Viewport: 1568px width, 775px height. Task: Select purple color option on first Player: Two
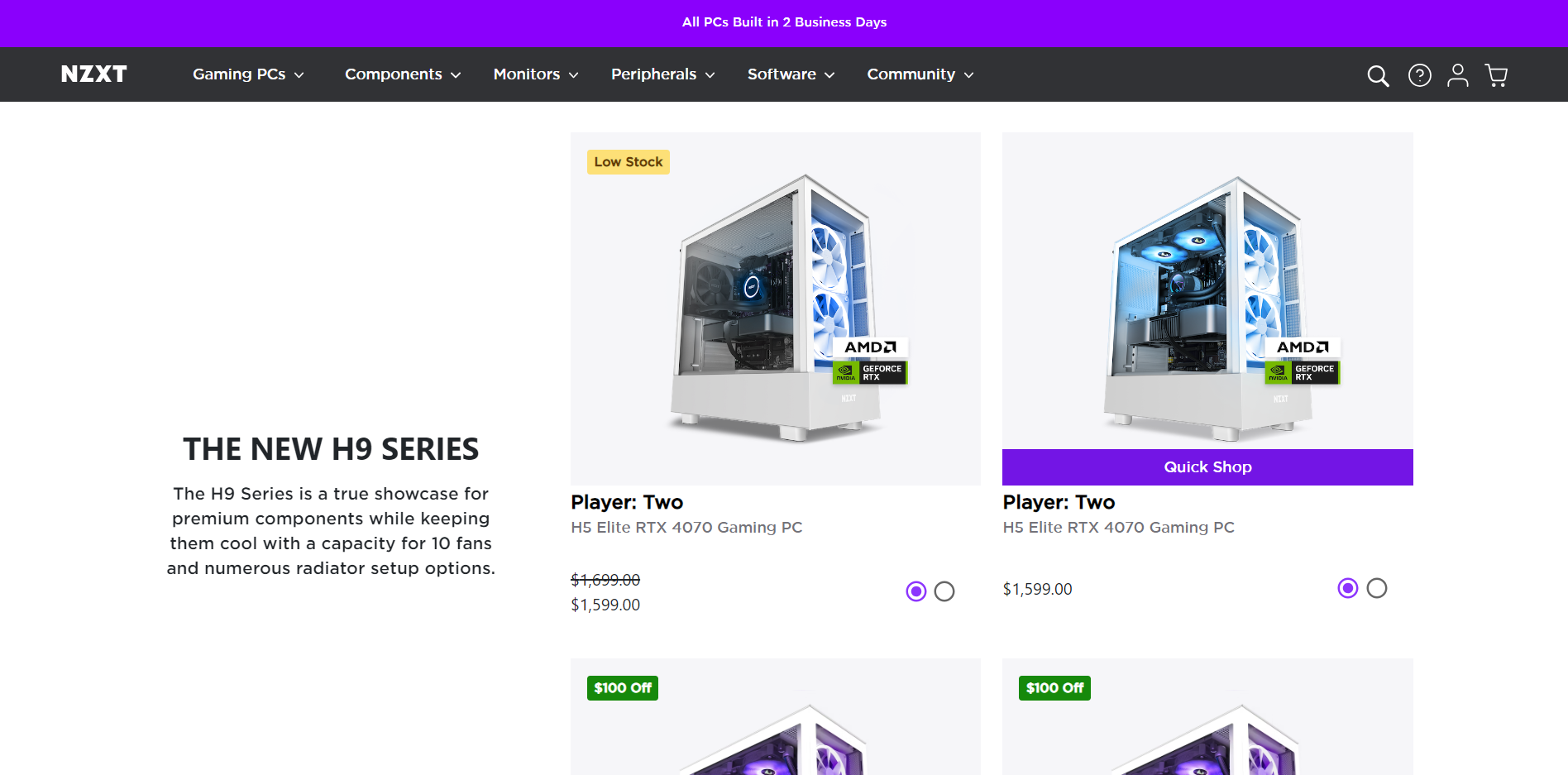[916, 591]
